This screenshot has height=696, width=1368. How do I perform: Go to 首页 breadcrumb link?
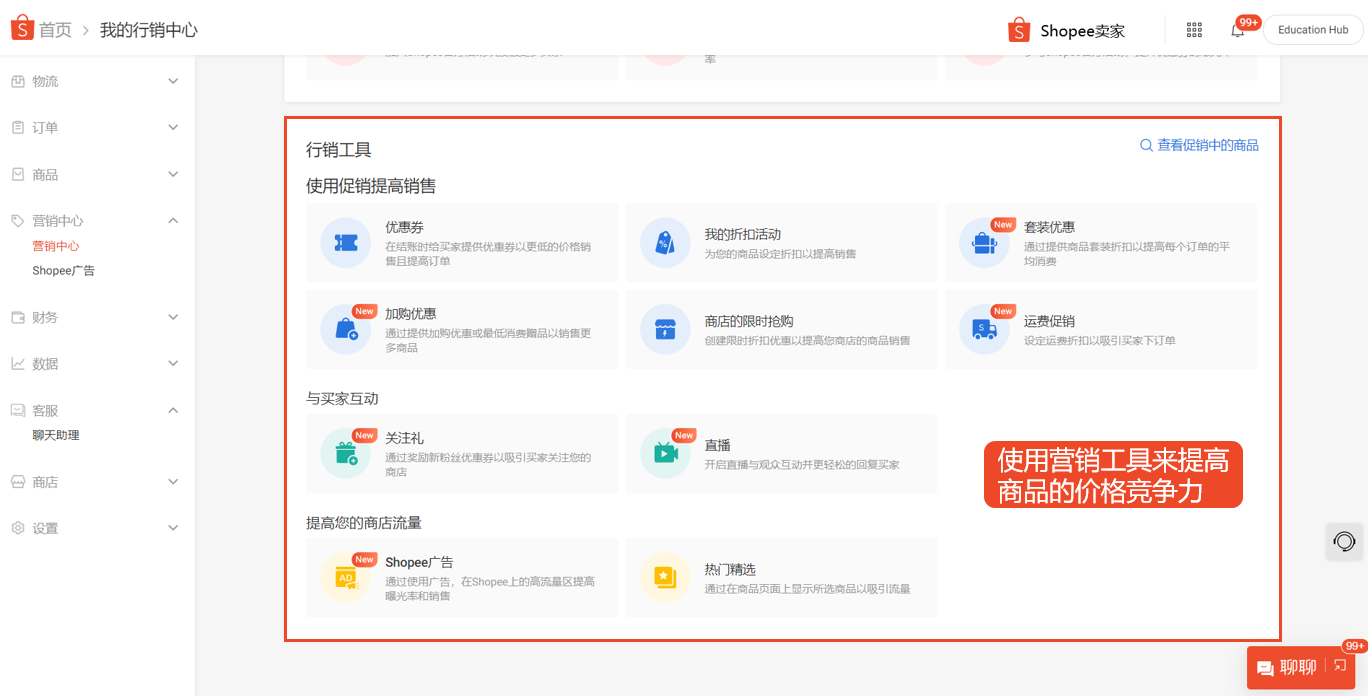55,30
